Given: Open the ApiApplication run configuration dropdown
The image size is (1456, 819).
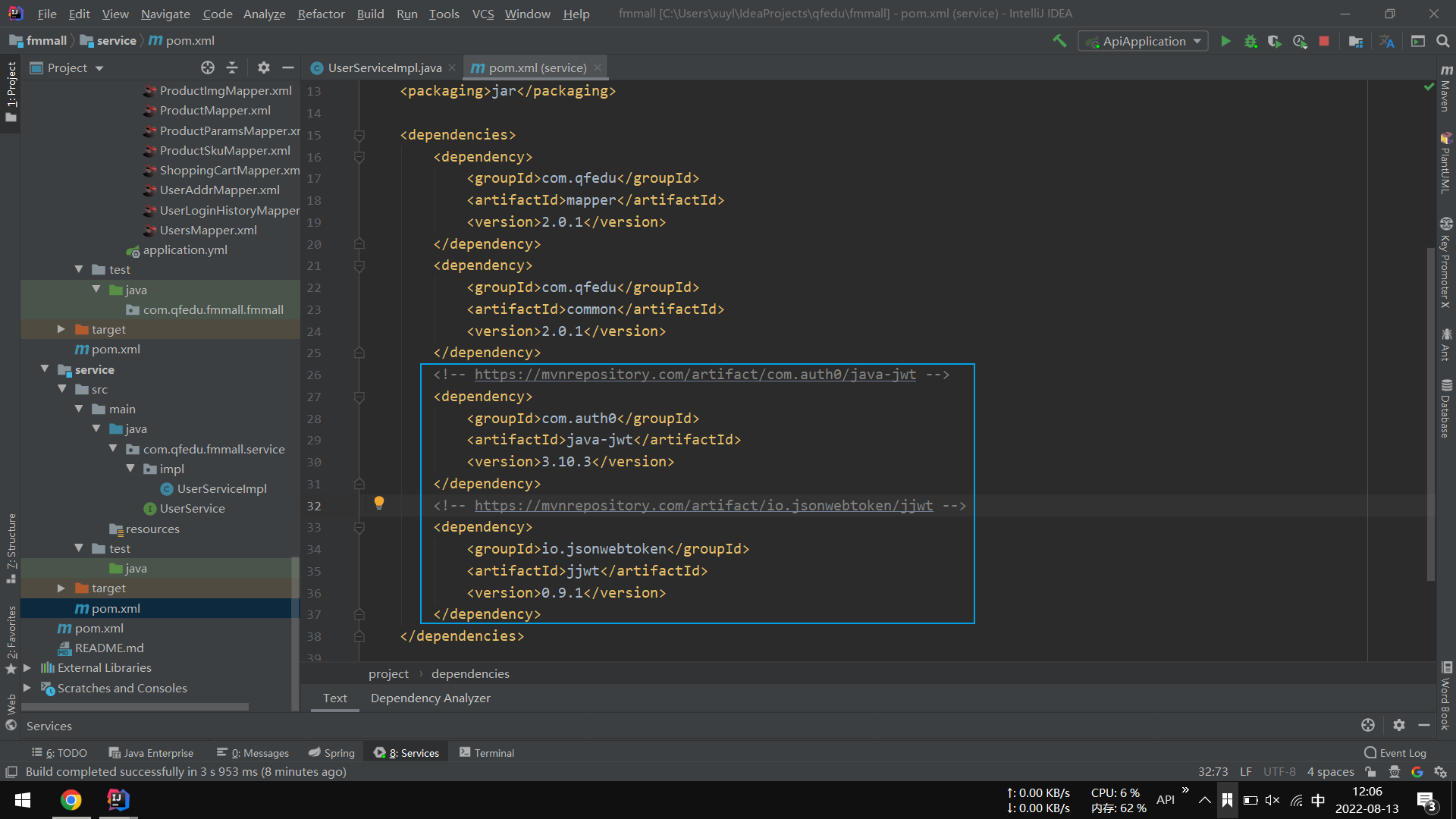Looking at the screenshot, I should pos(1143,42).
